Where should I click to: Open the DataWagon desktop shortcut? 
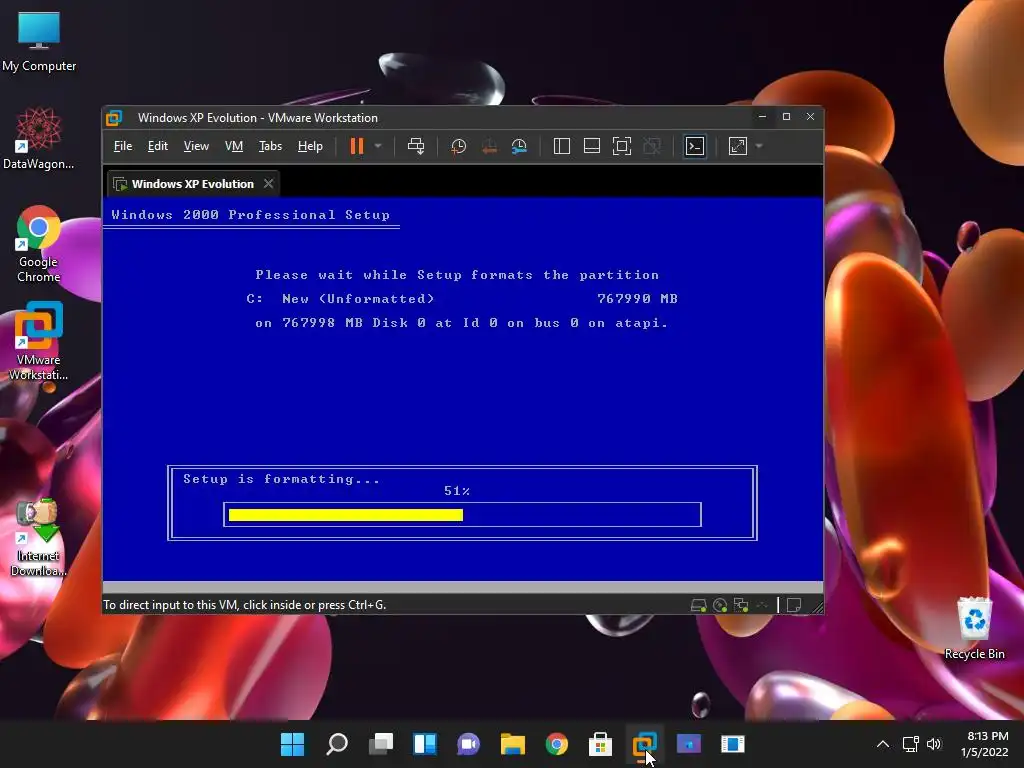(39, 139)
